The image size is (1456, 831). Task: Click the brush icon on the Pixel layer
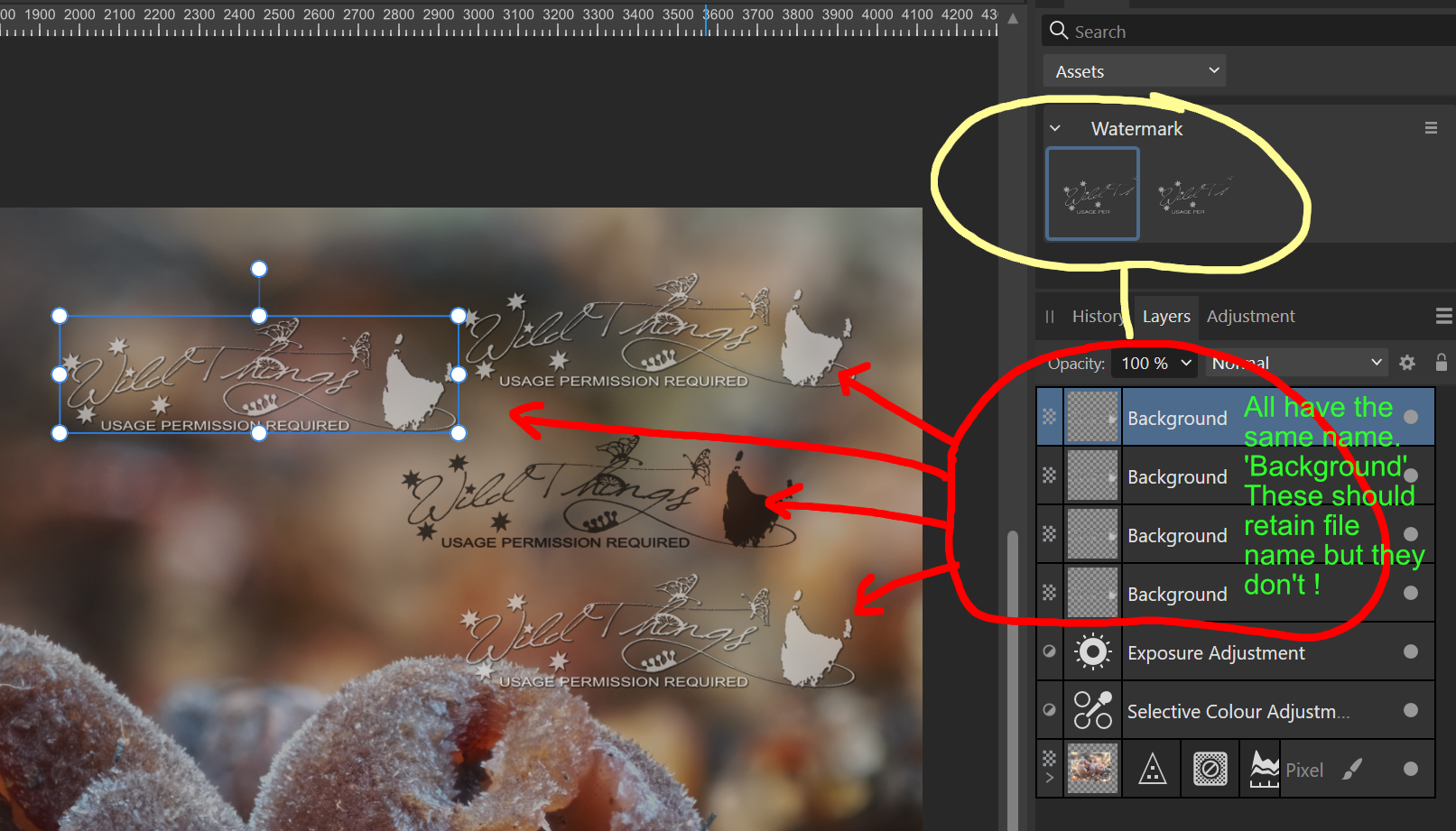(x=1352, y=769)
